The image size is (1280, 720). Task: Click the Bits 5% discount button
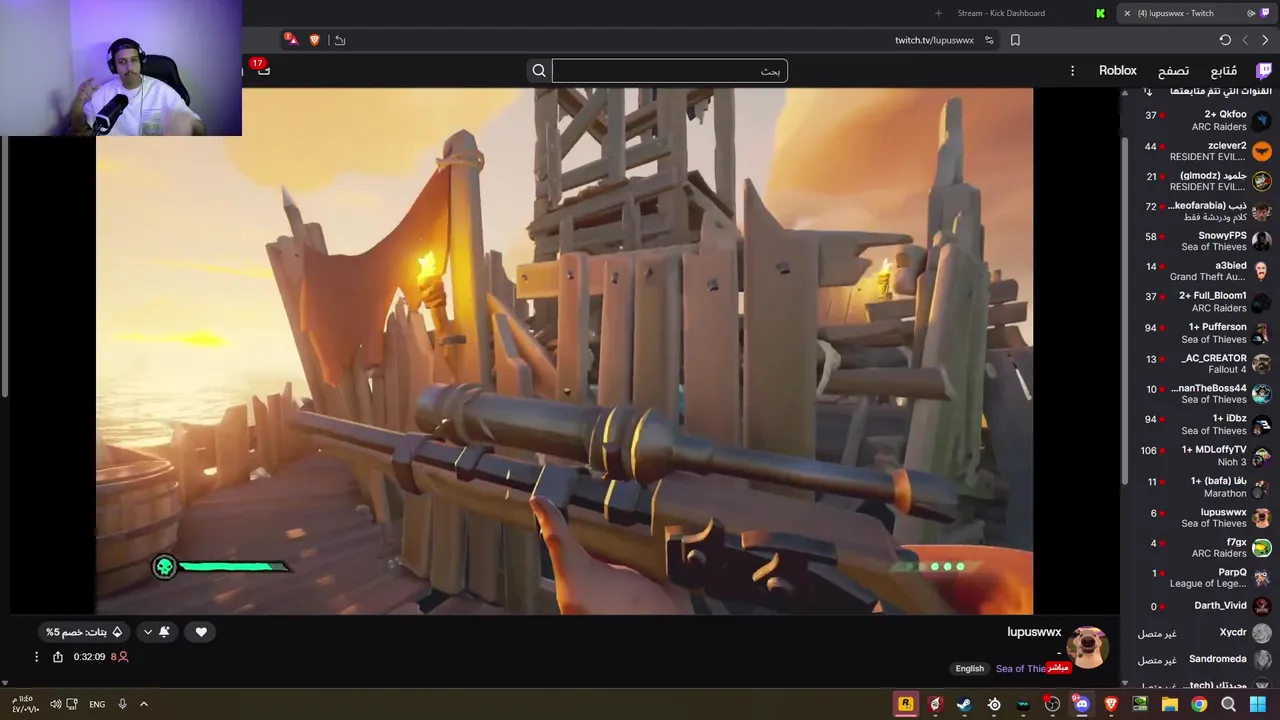pyautogui.click(x=84, y=632)
